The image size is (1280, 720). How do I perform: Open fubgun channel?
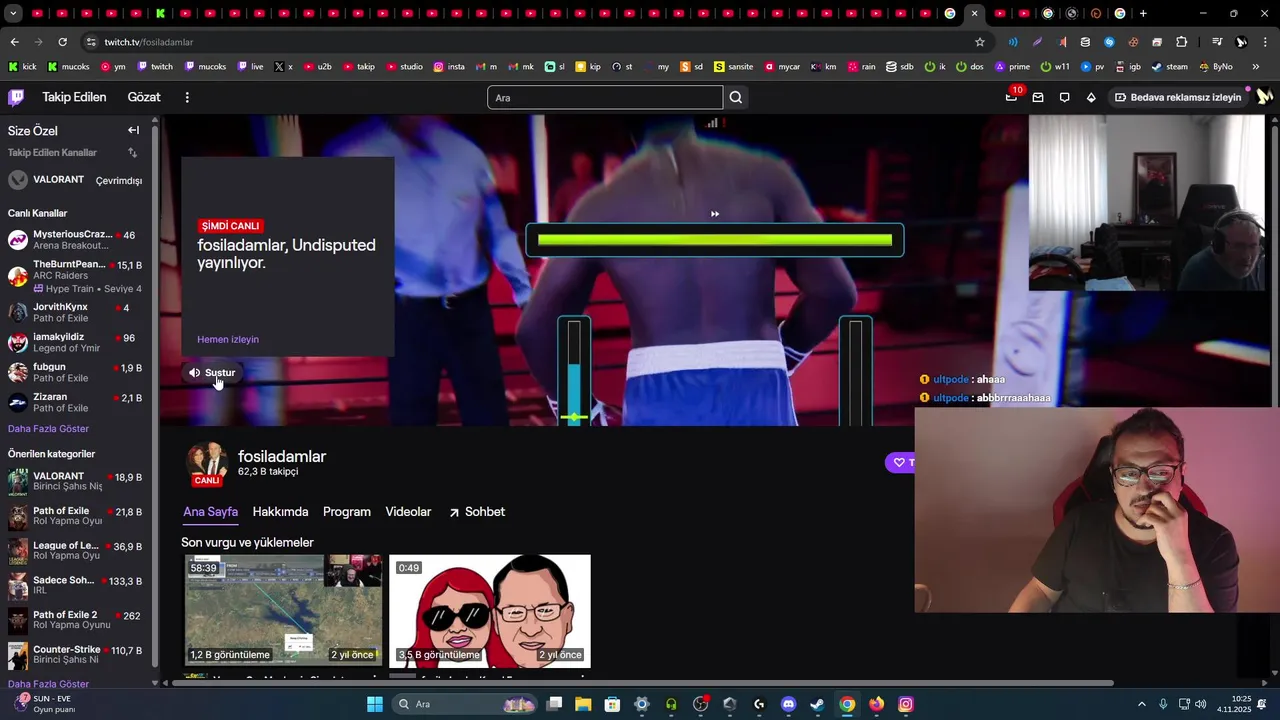tap(75, 372)
